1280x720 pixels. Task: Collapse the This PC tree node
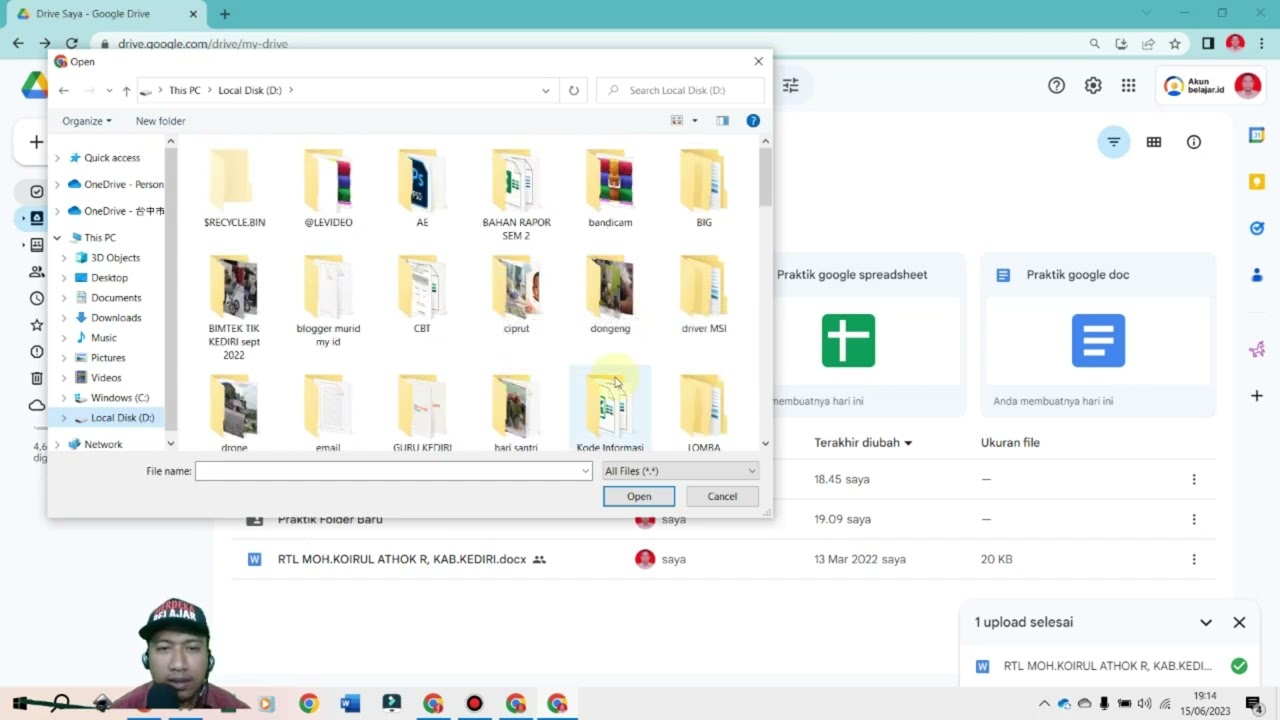[x=57, y=238]
